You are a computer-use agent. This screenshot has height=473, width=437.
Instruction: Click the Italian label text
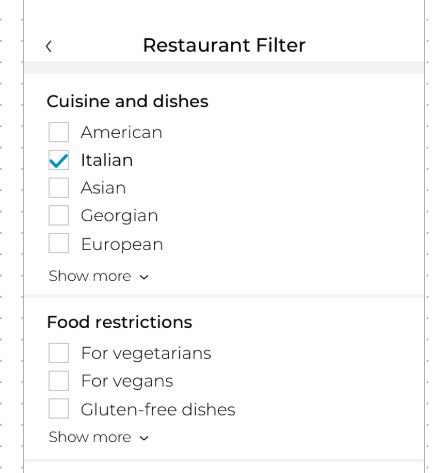coord(107,160)
